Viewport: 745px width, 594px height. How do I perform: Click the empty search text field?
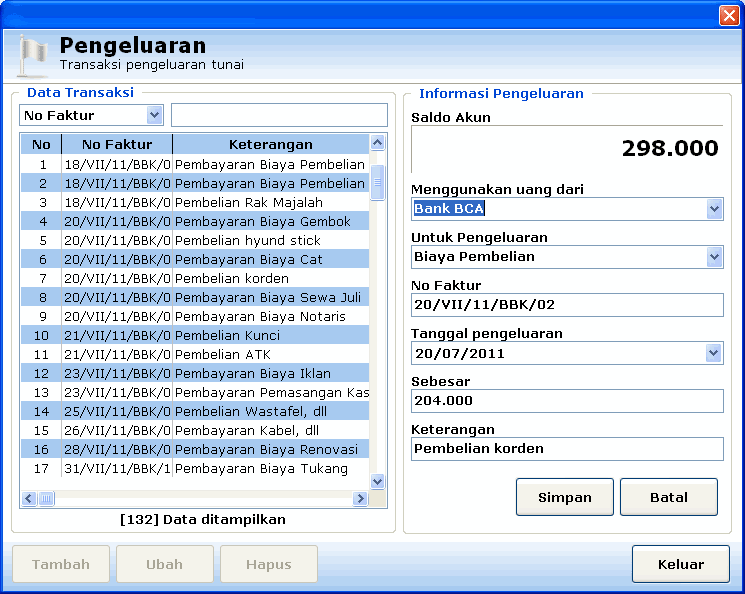[x=279, y=115]
